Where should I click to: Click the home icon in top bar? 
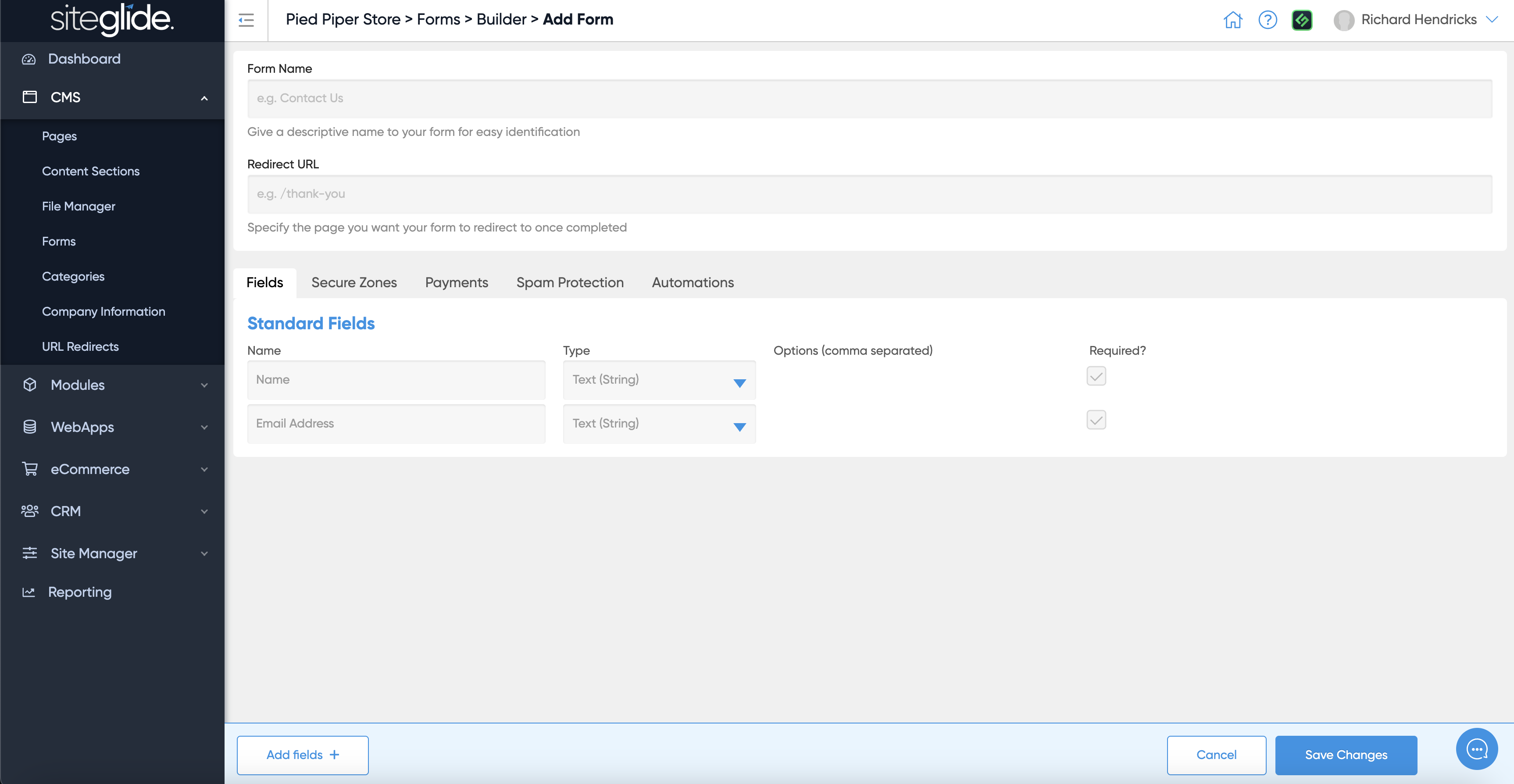coord(1232,20)
